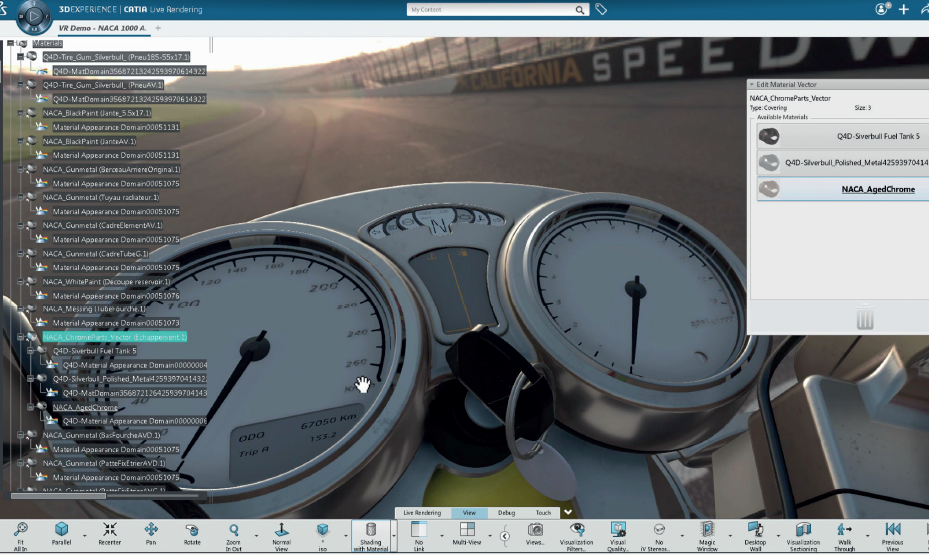Start the Walk Through tool

coord(844,536)
